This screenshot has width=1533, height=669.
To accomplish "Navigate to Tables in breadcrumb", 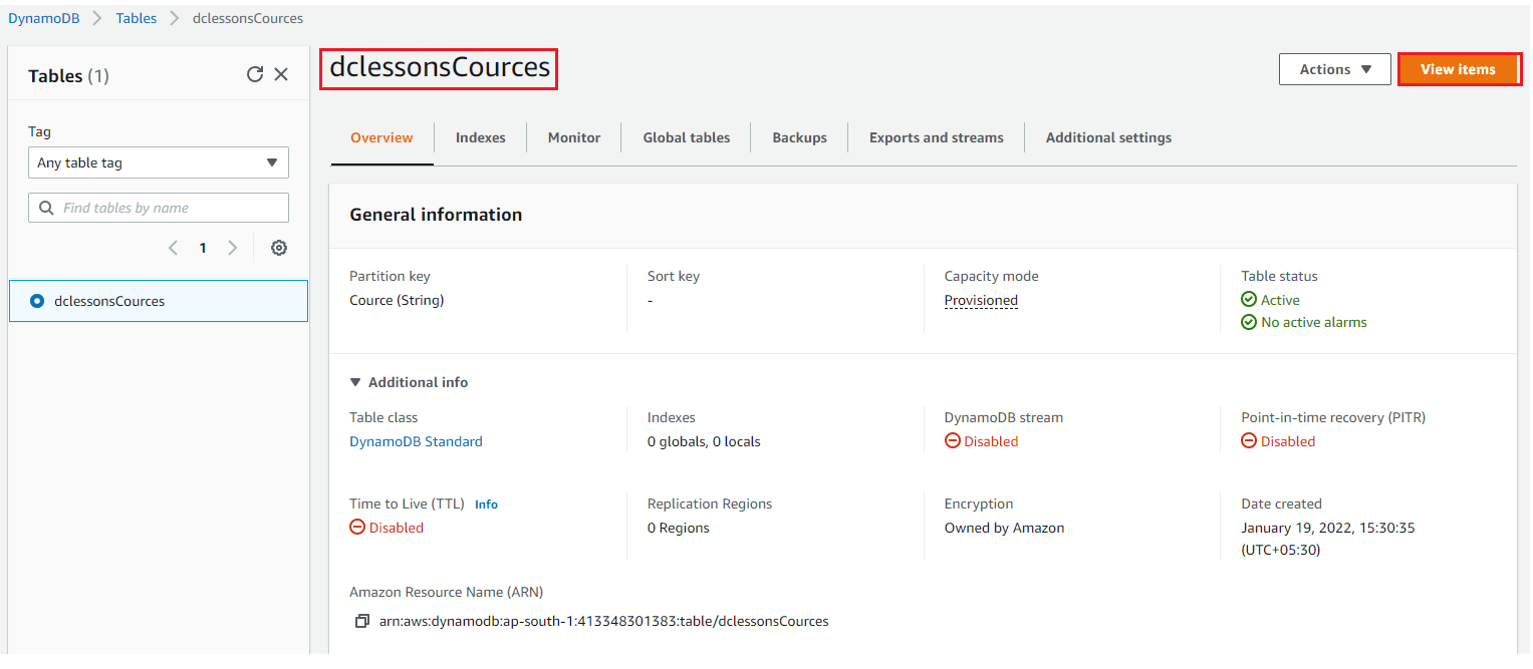I will tap(136, 18).
